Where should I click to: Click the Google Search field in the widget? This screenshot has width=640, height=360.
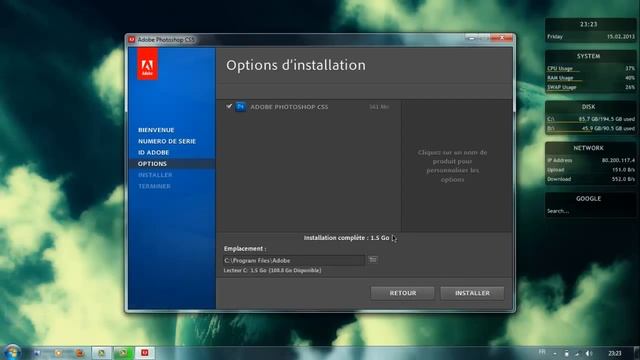coord(590,211)
